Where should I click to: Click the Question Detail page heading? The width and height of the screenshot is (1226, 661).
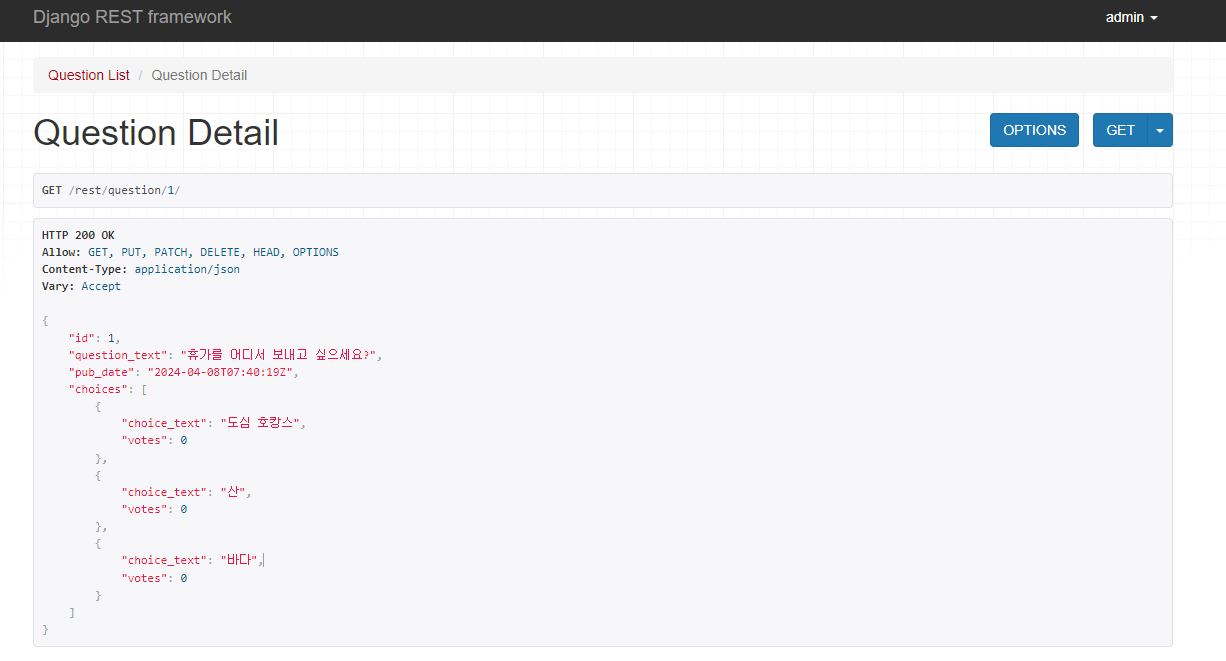click(156, 133)
